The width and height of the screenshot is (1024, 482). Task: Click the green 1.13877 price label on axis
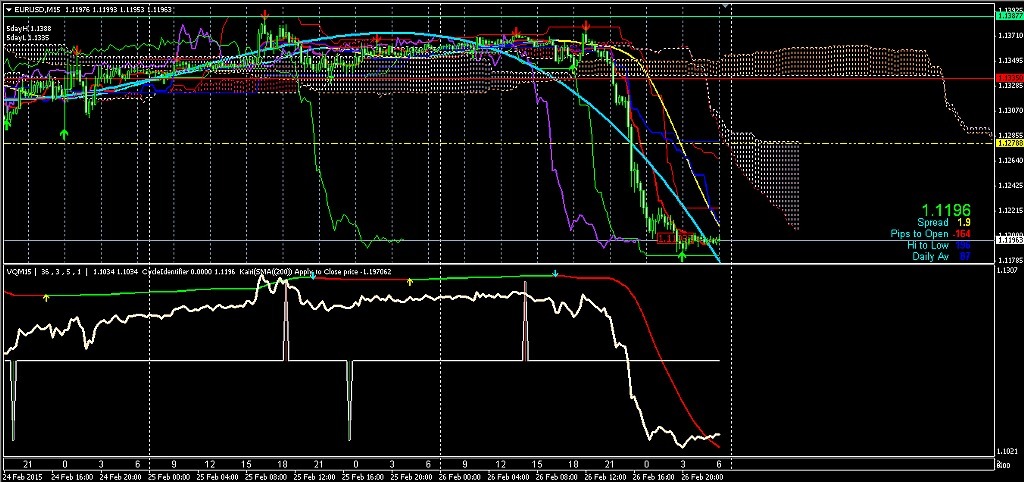tap(1008, 18)
